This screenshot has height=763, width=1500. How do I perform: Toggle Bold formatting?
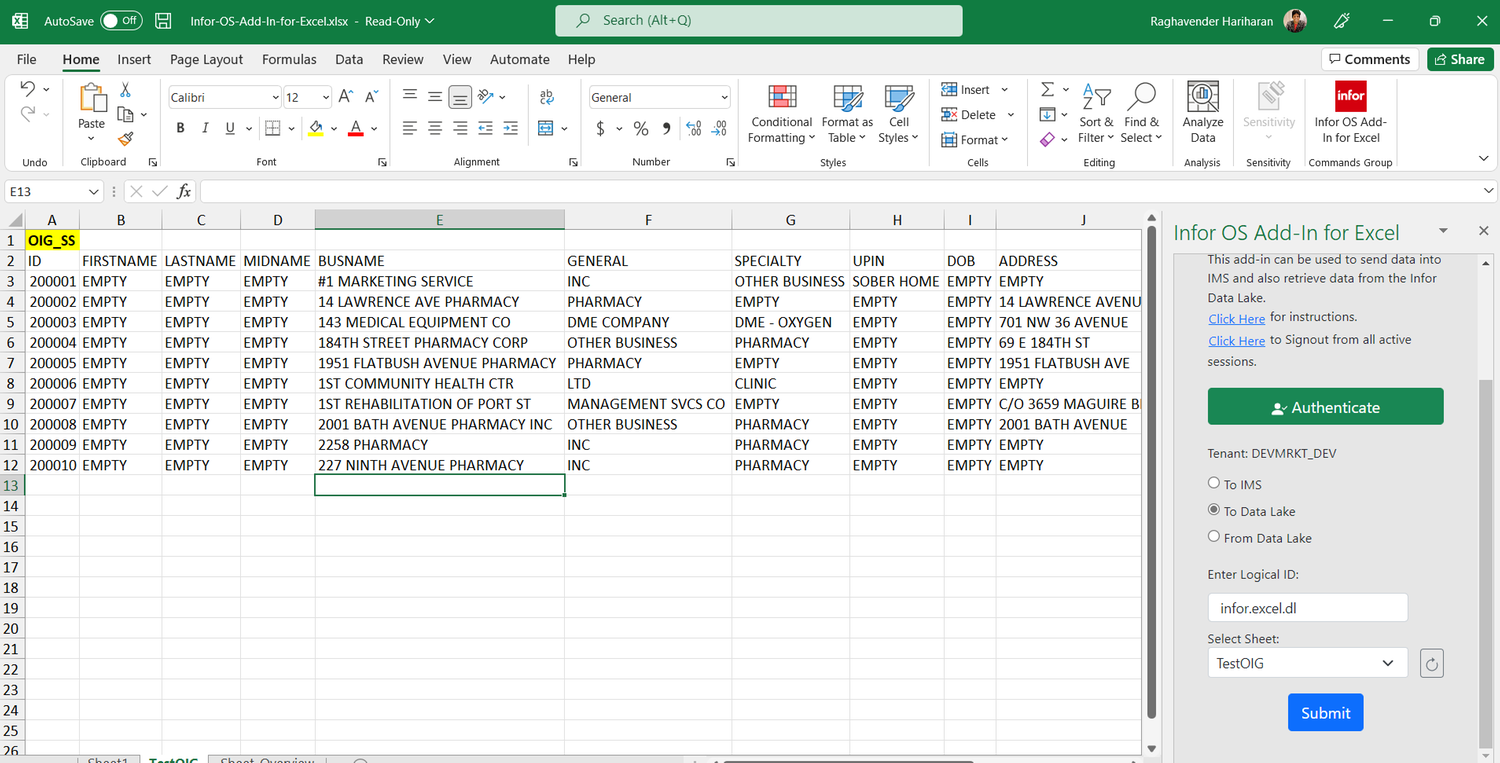click(x=180, y=128)
